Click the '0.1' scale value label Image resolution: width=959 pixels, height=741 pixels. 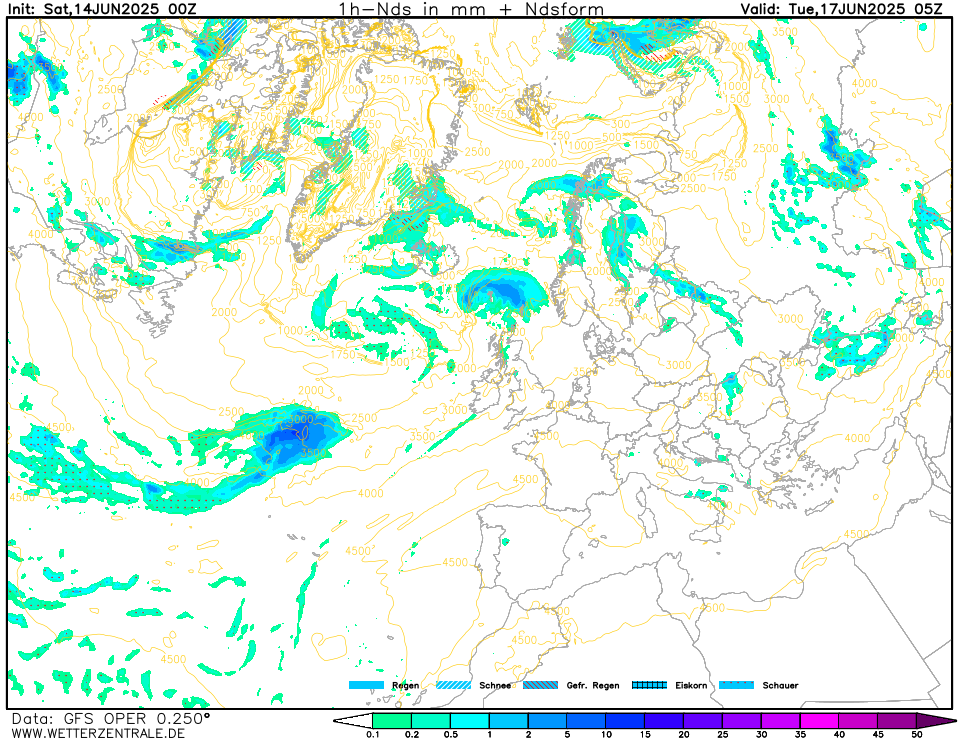coord(372,735)
